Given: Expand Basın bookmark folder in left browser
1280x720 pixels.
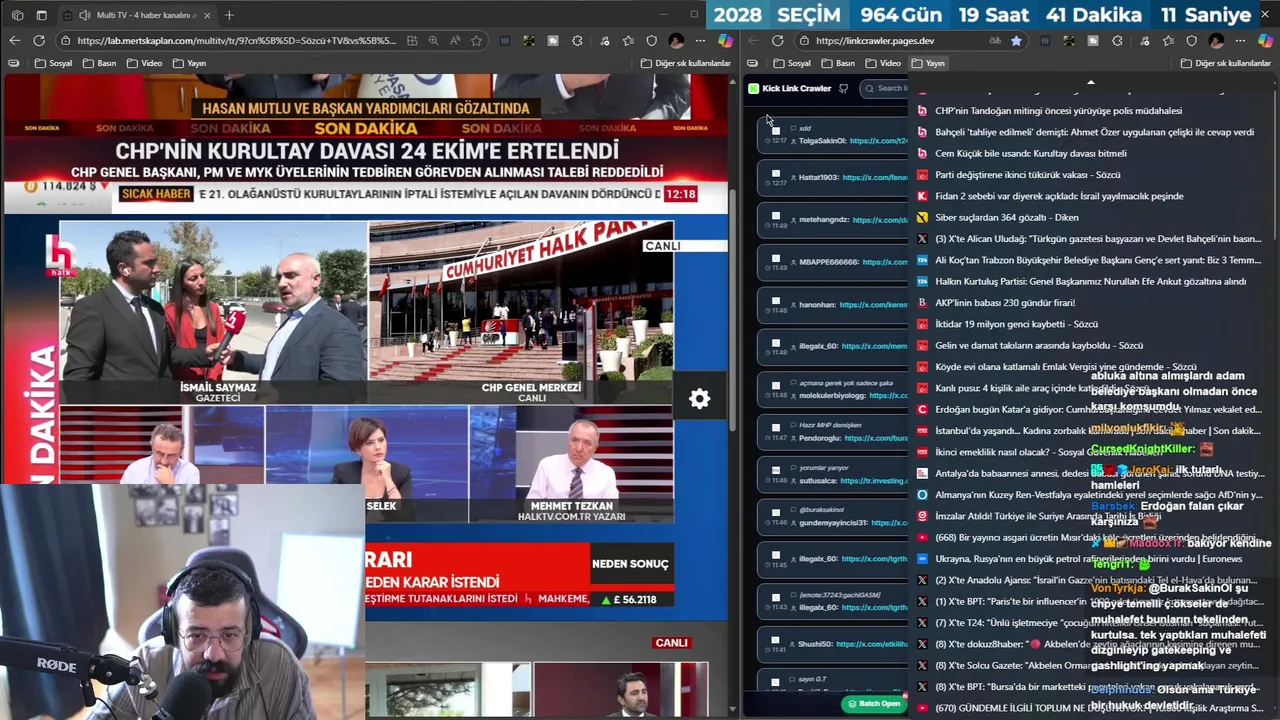Looking at the screenshot, I should coord(100,63).
